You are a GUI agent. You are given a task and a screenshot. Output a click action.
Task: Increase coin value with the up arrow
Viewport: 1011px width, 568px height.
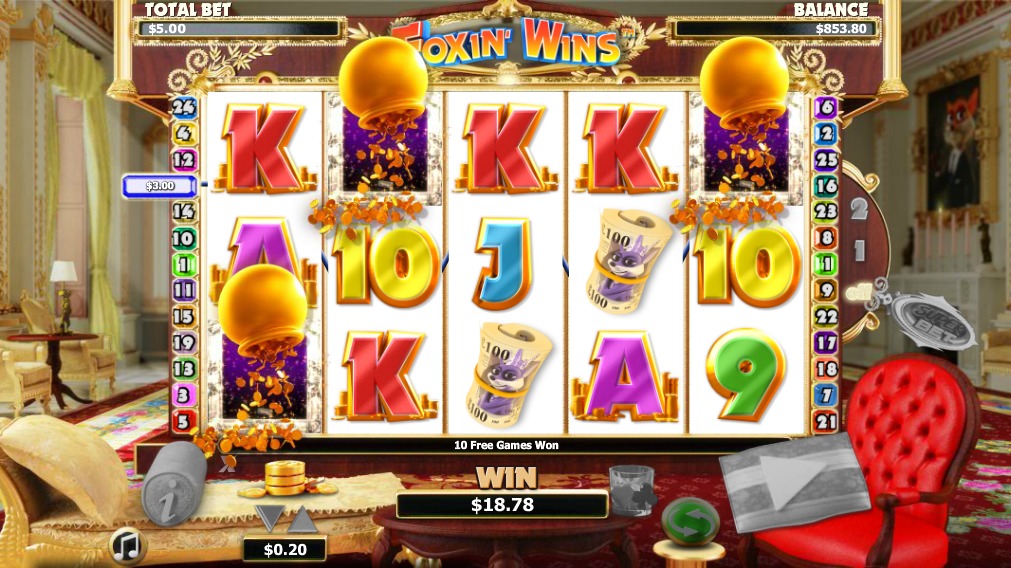[302, 518]
